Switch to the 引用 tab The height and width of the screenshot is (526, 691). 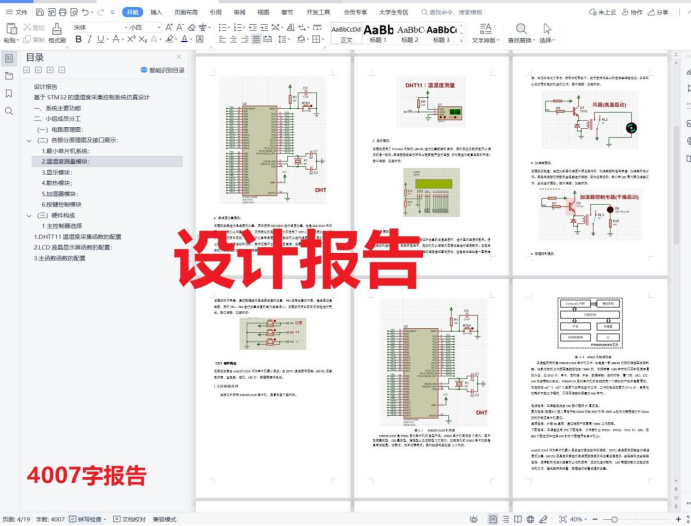click(x=215, y=12)
